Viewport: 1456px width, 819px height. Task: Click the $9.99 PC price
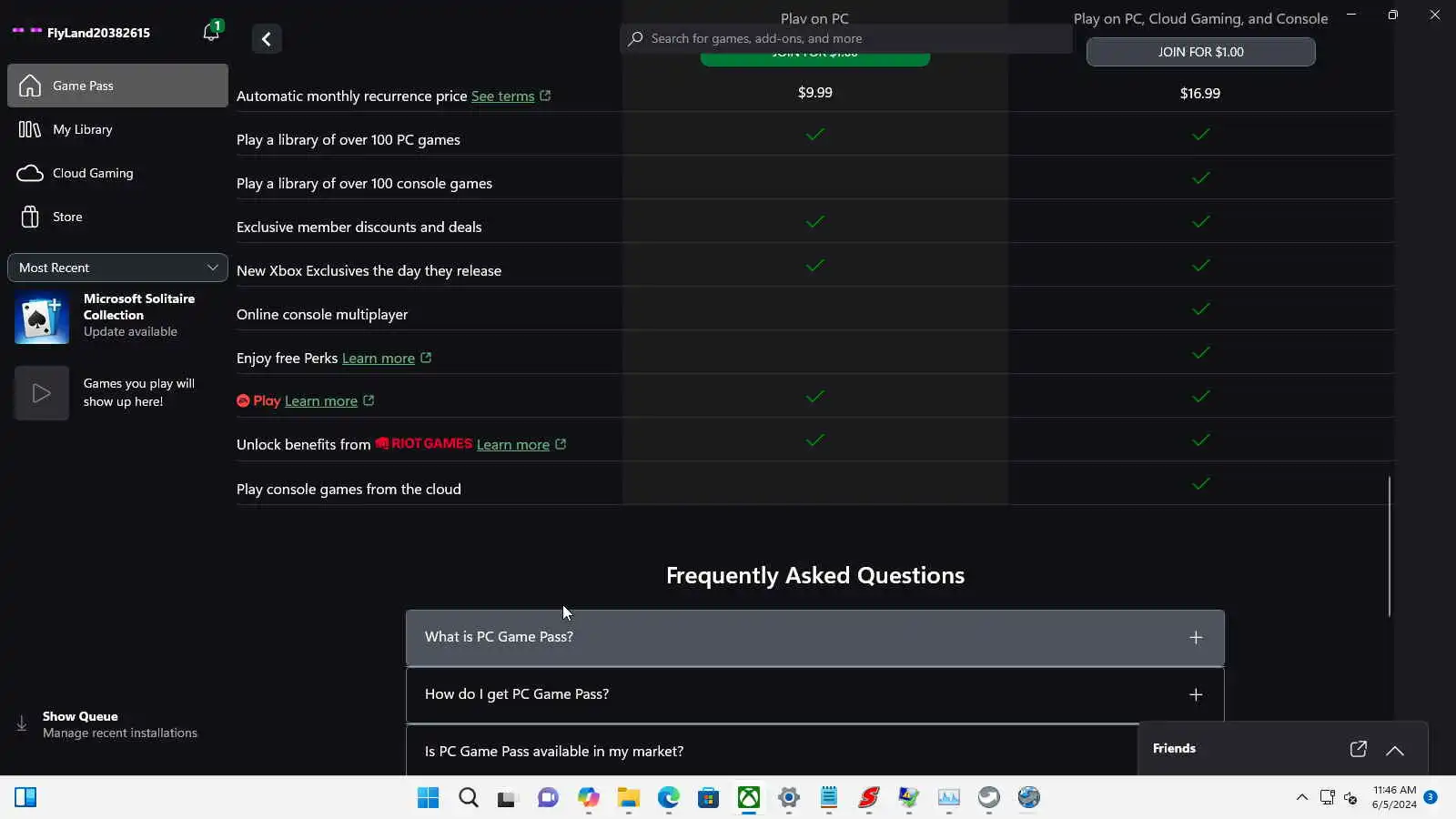[815, 93]
